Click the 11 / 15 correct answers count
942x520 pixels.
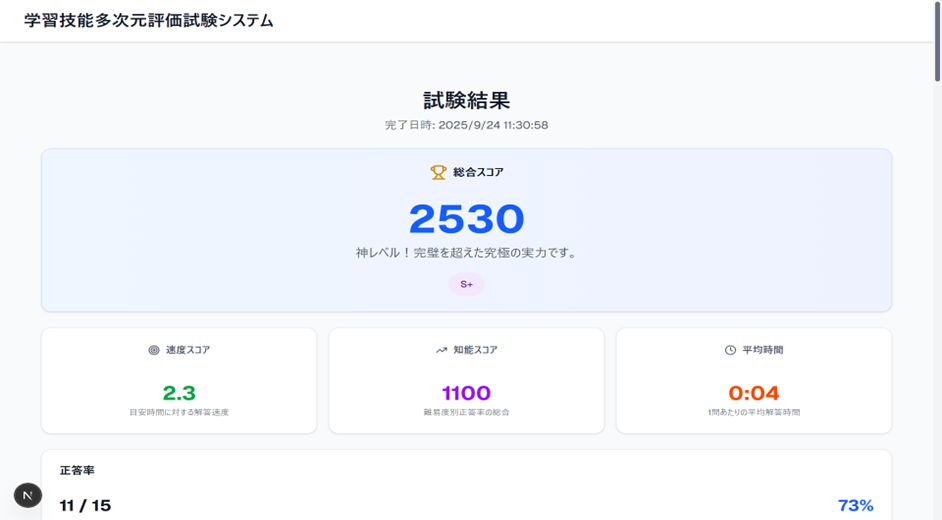point(85,505)
